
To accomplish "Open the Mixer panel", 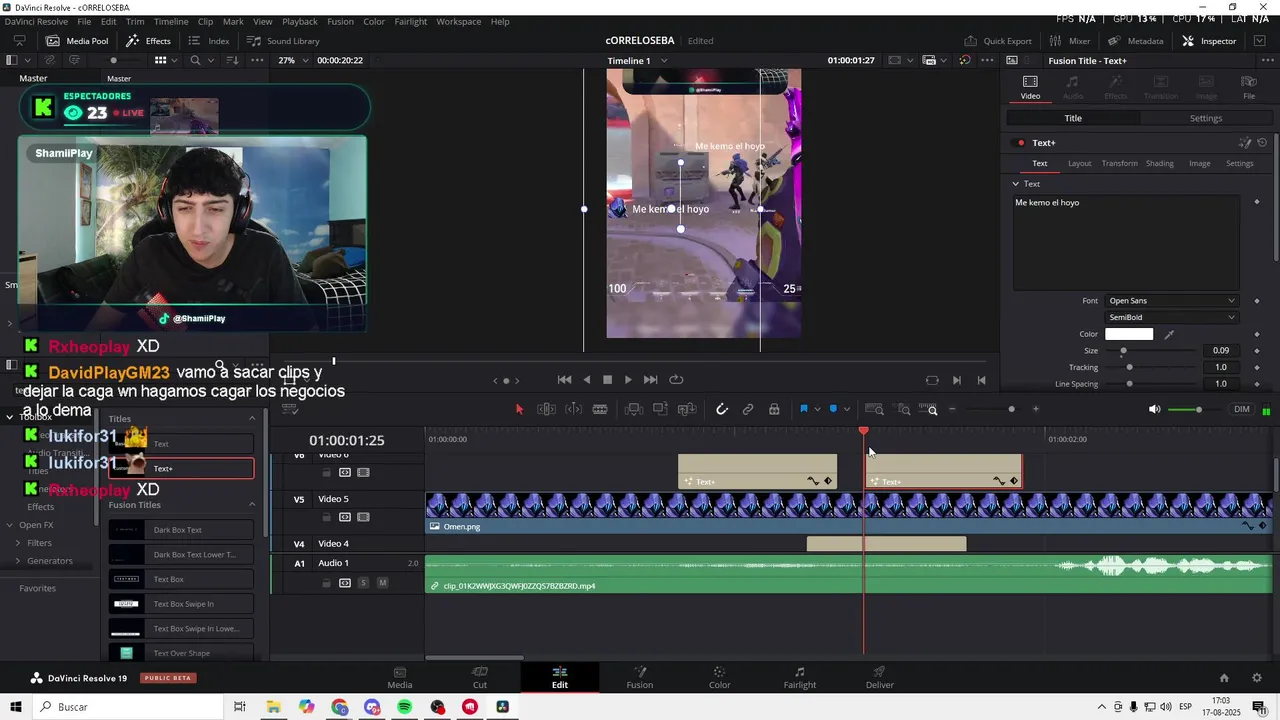I will [x=1070, y=41].
